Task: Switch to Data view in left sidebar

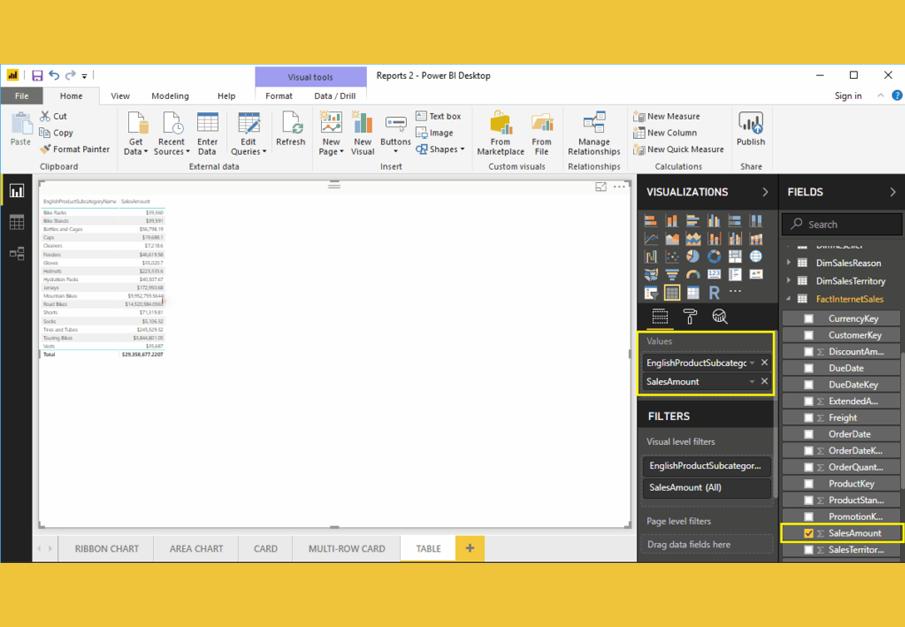Action: [x=17, y=223]
